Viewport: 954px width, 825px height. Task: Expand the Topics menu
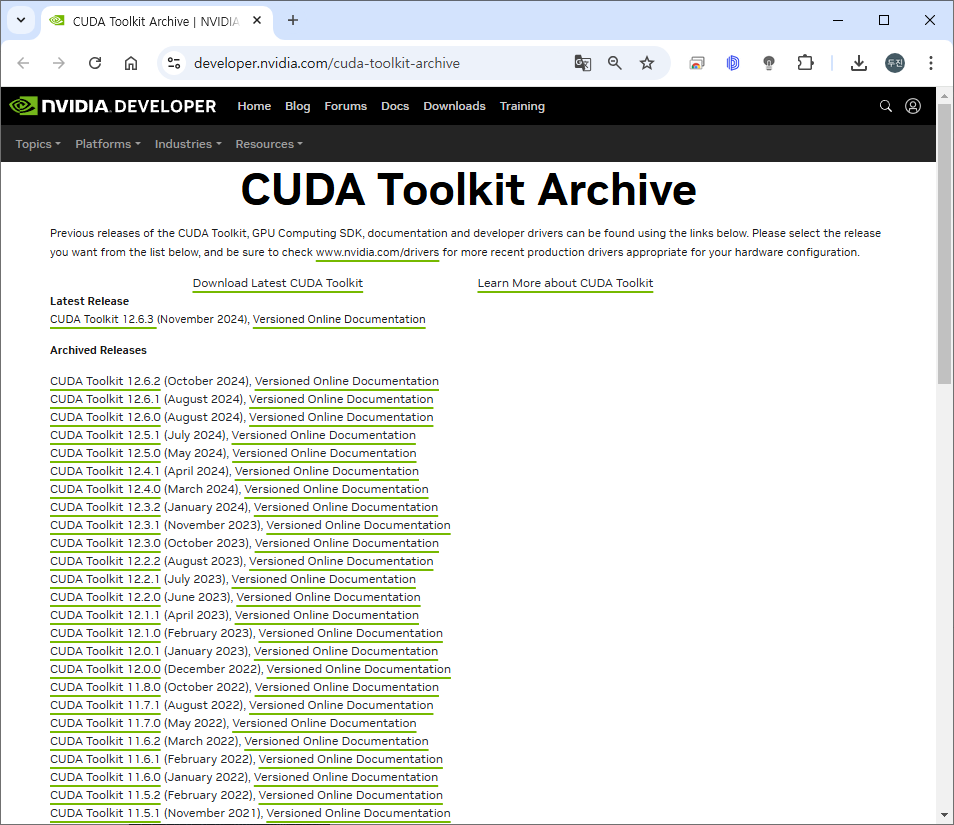(x=38, y=144)
